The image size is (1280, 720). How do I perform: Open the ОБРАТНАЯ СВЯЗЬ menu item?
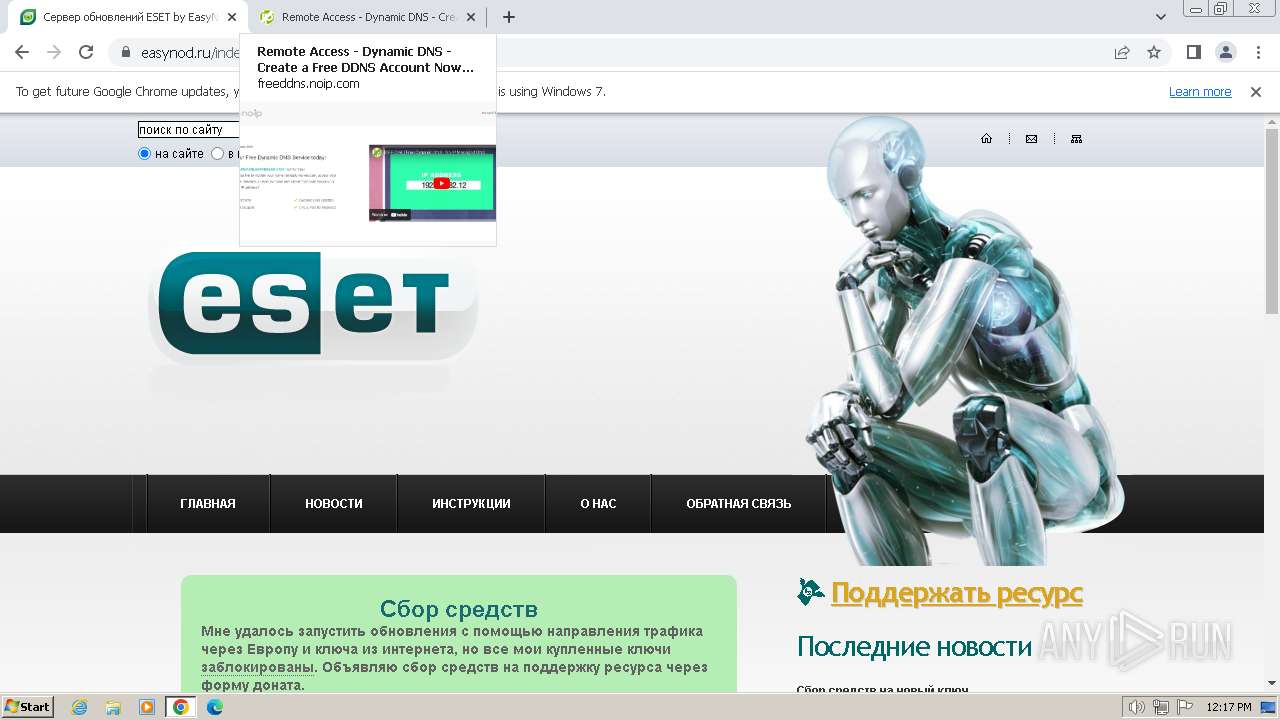(x=738, y=504)
